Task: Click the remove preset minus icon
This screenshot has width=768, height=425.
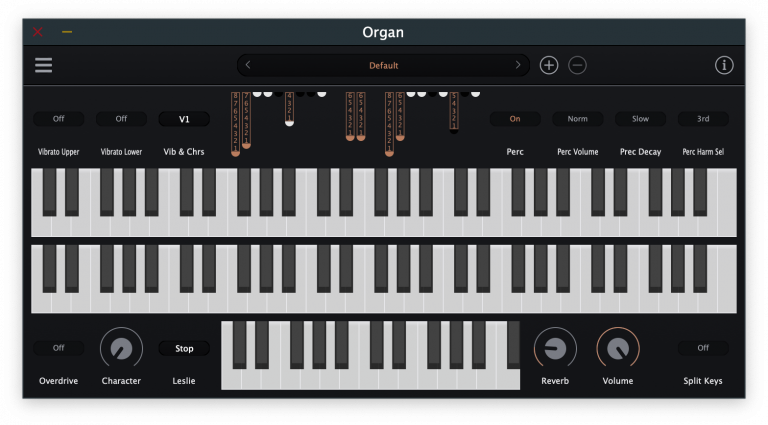Action: 577,65
